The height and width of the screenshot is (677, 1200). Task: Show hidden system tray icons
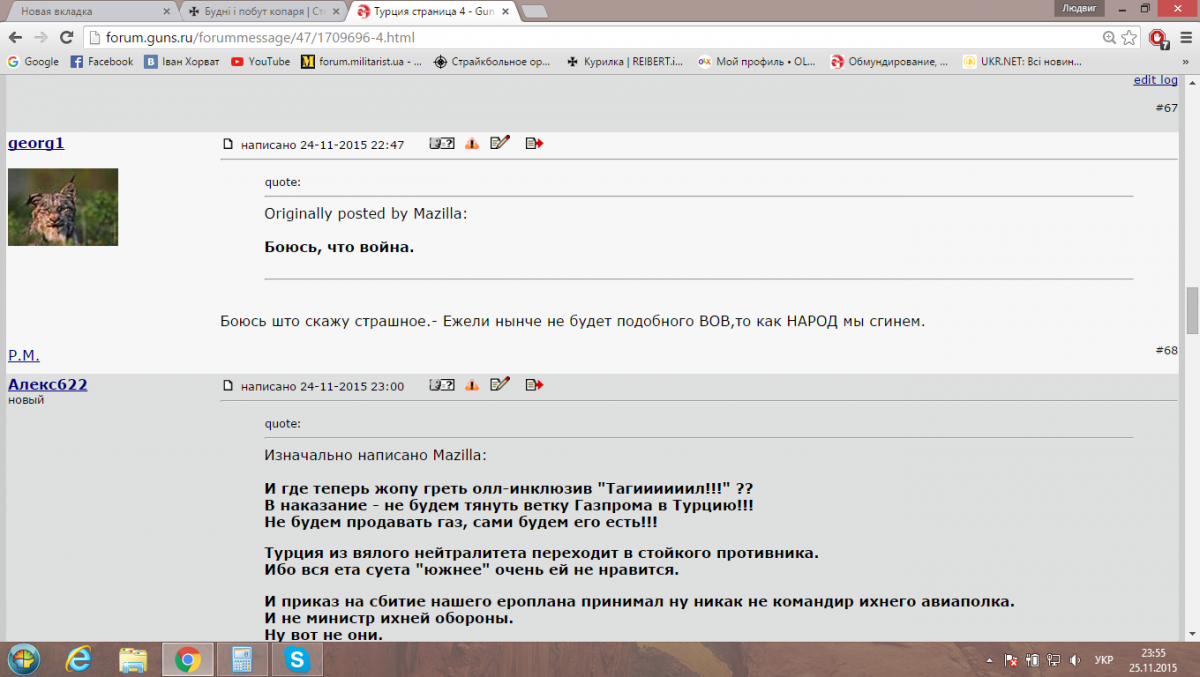point(989,660)
